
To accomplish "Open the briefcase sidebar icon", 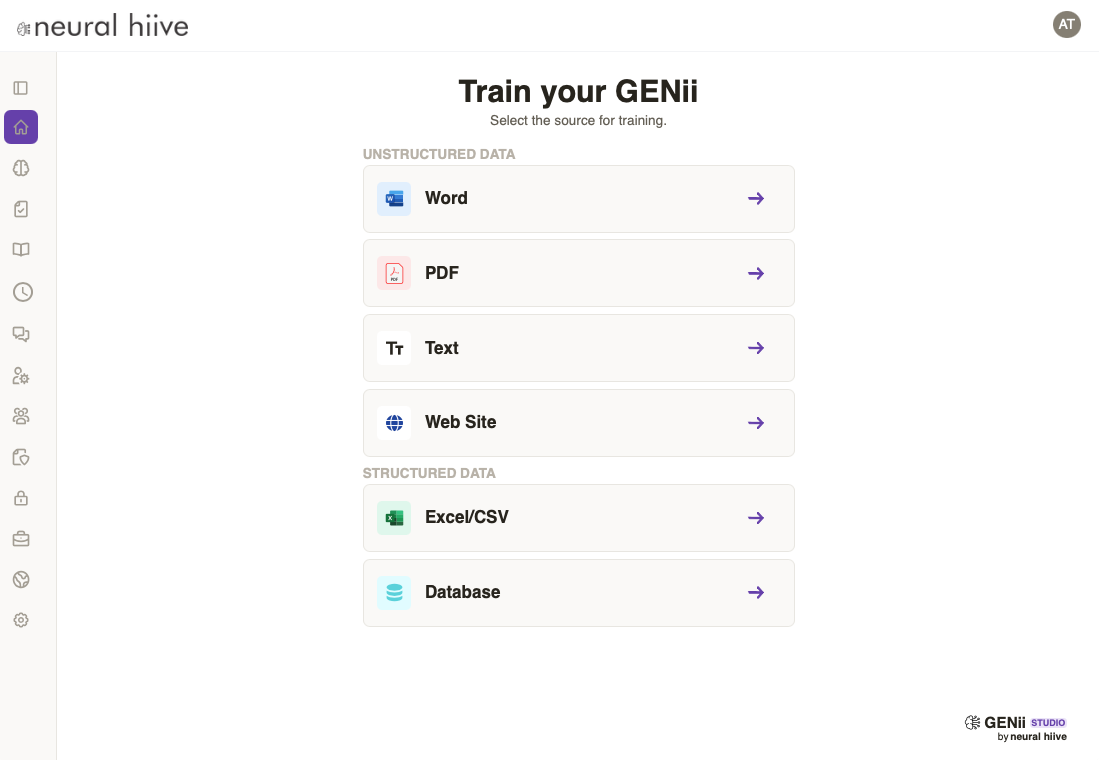I will pyautogui.click(x=21, y=539).
